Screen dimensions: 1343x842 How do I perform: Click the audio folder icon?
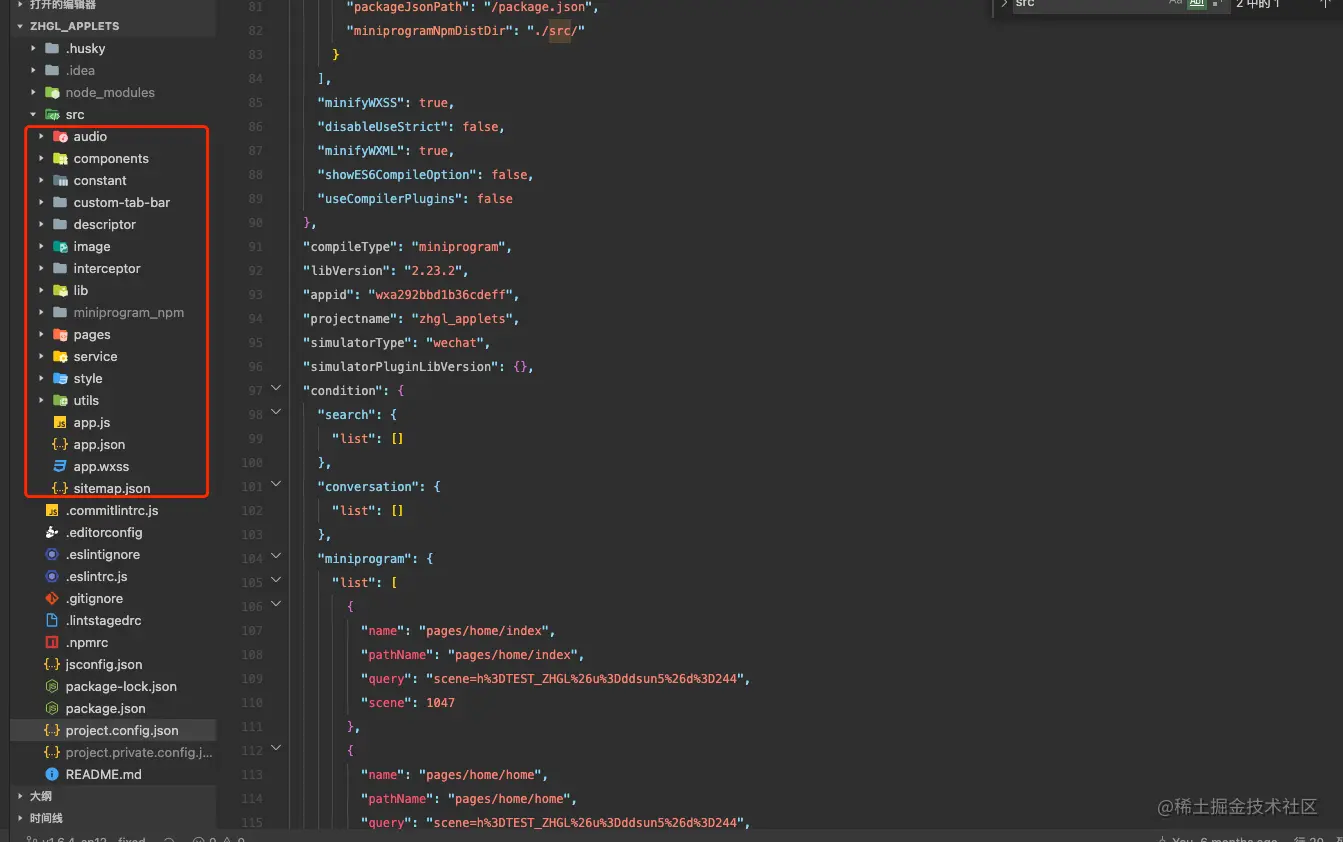tap(60, 137)
